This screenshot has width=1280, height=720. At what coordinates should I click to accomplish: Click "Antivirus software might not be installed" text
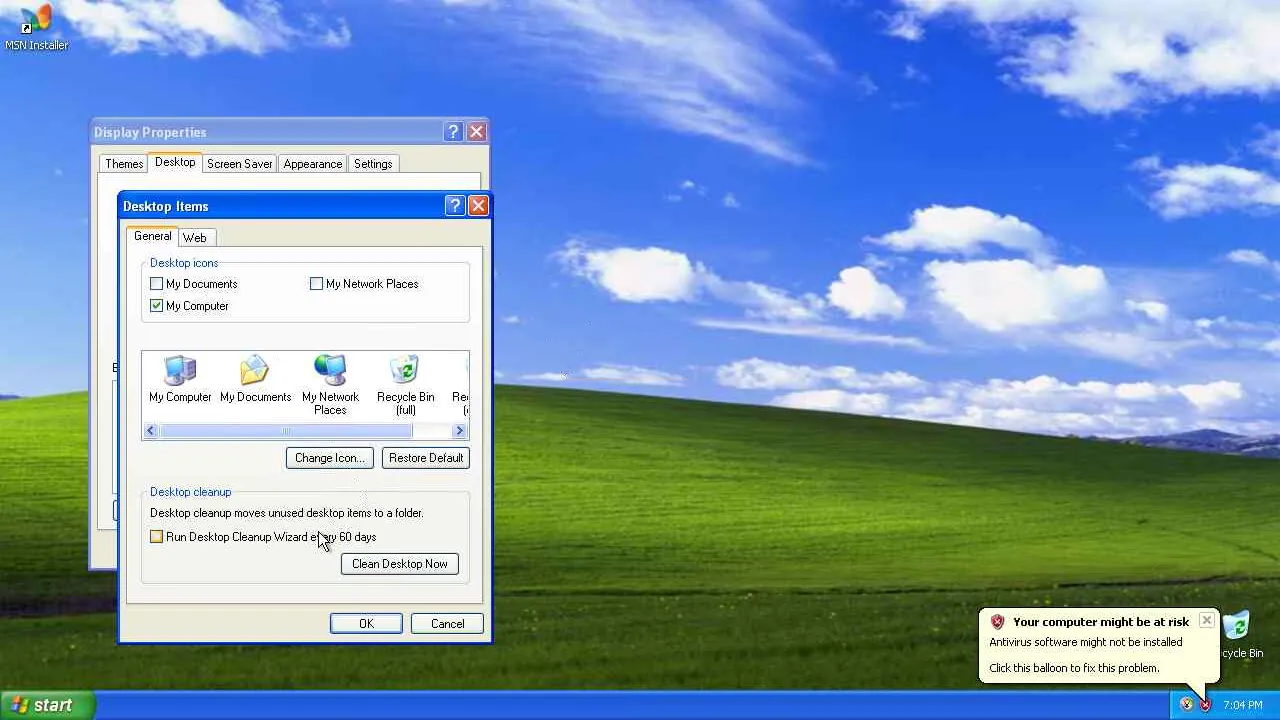1086,642
